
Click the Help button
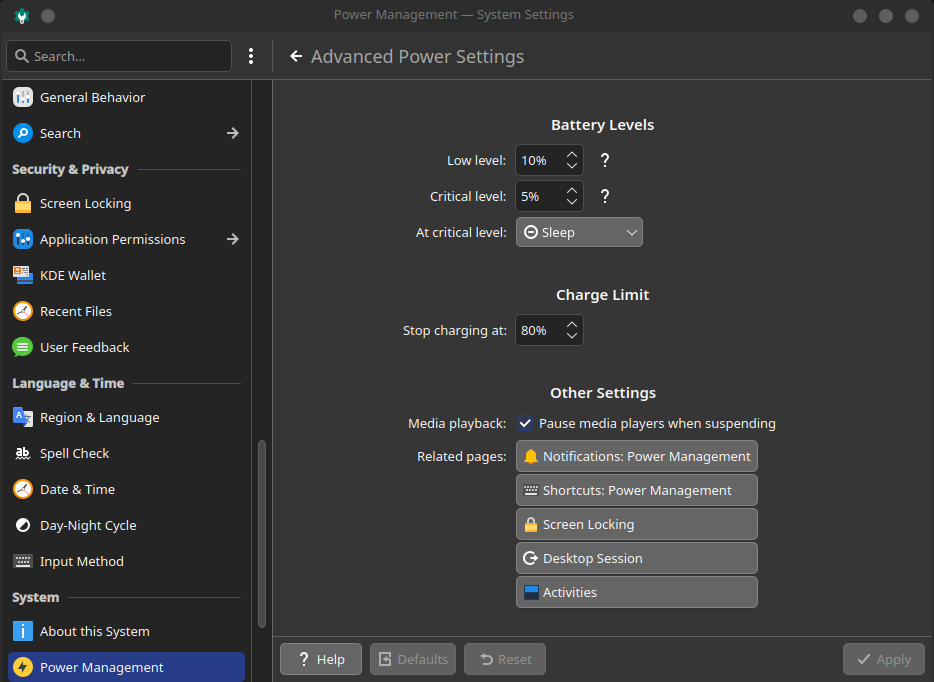tap(320, 659)
